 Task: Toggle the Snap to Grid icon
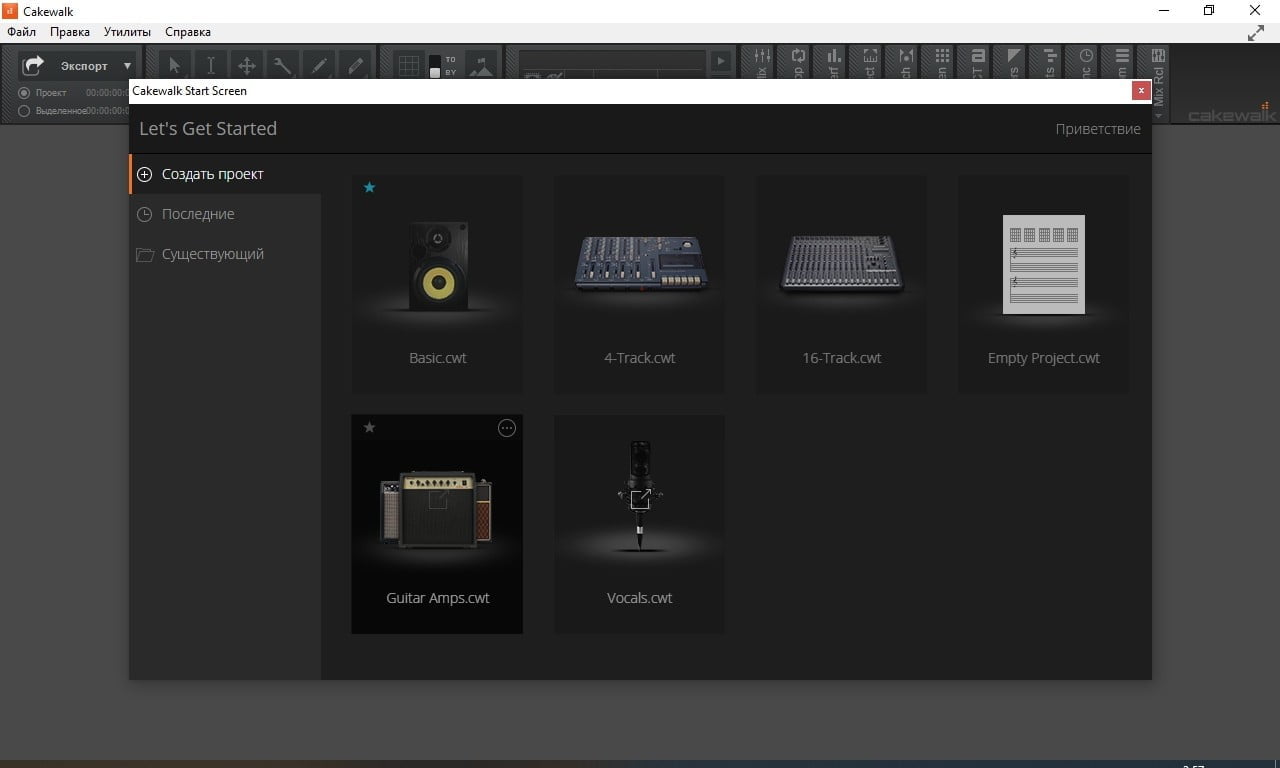click(409, 66)
